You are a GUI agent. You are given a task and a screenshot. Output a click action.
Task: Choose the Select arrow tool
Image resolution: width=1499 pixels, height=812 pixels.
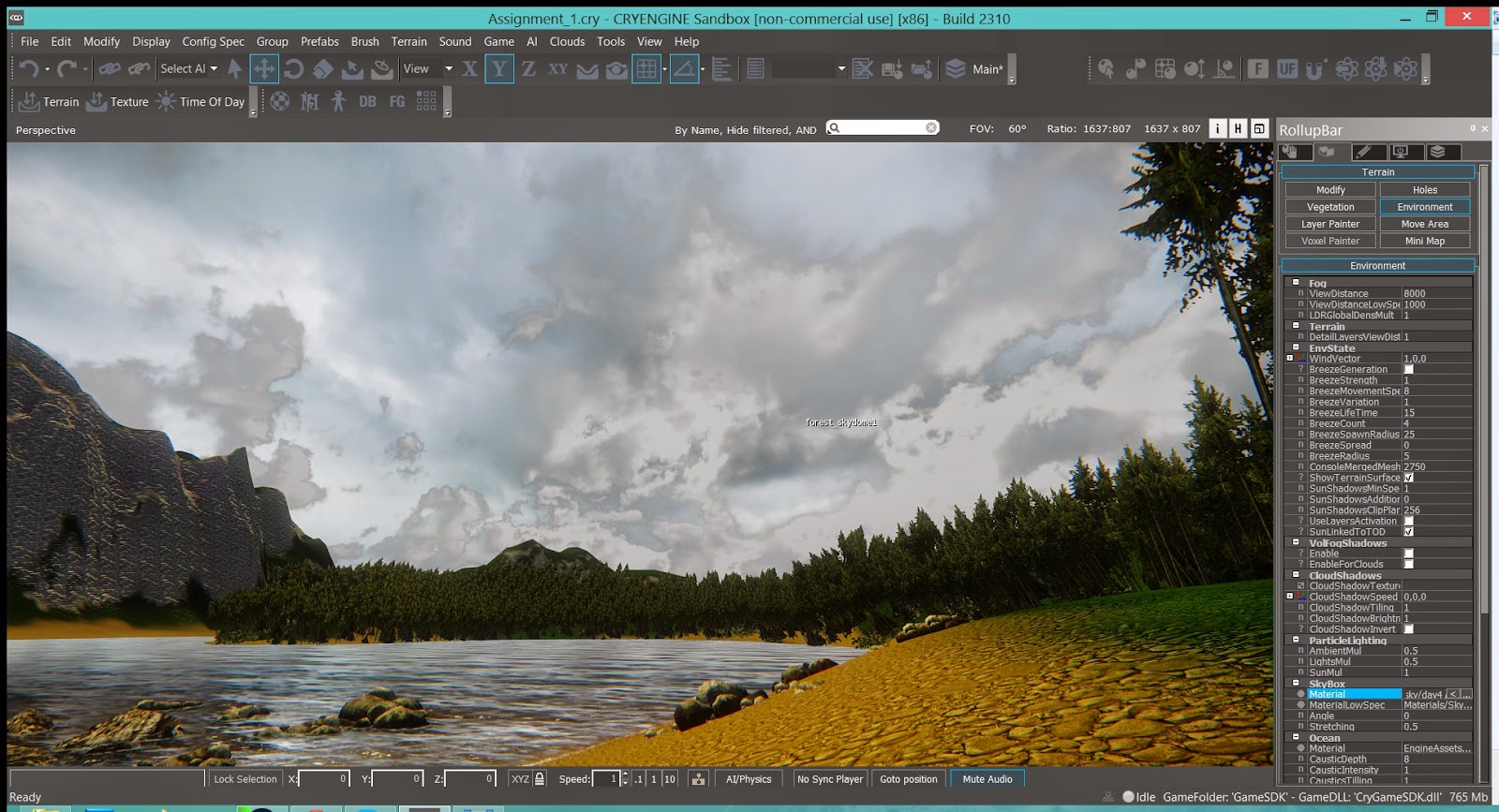[234, 68]
